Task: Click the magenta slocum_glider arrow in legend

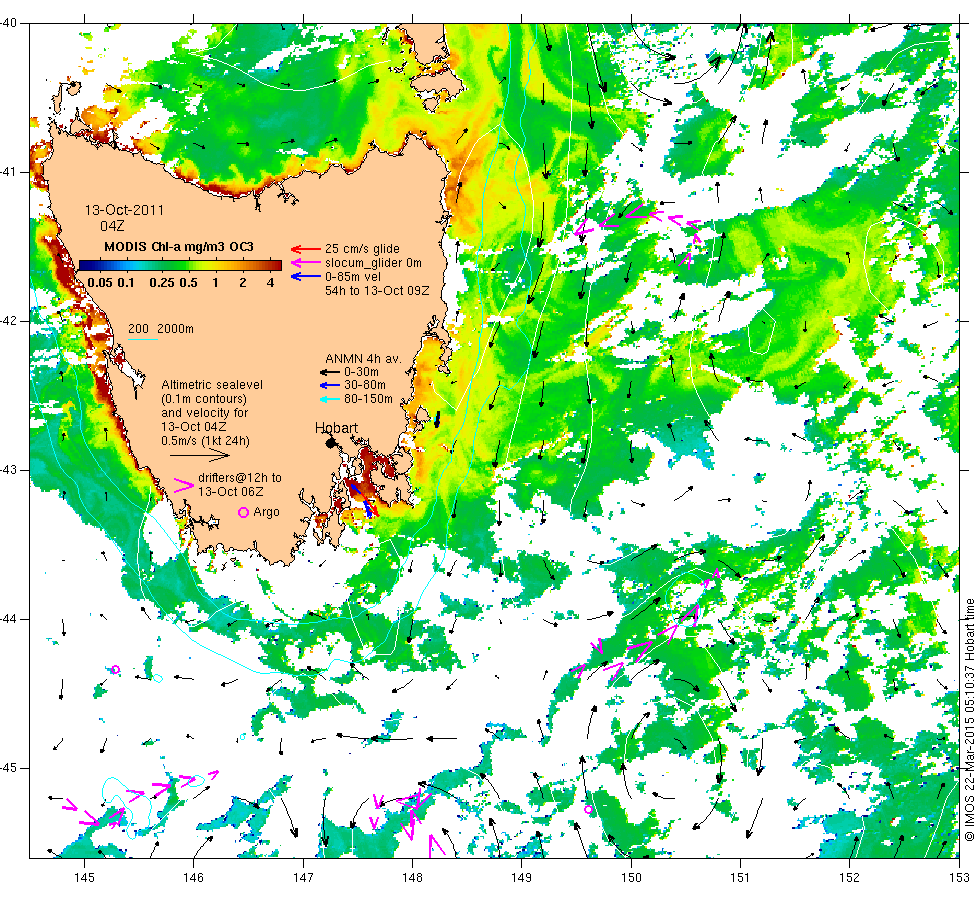Action: (306, 263)
